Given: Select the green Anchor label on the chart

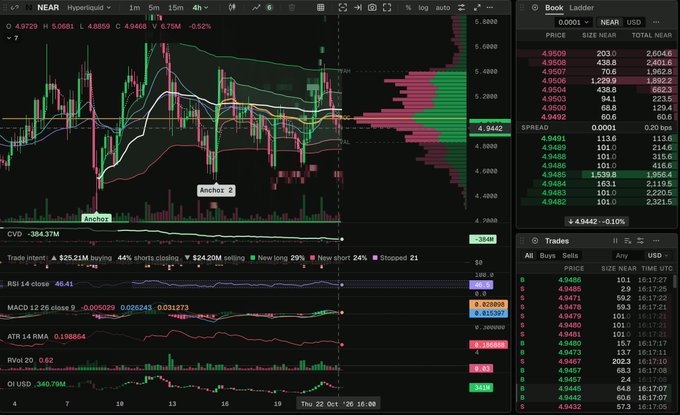Looking at the screenshot, I should 96,219.
